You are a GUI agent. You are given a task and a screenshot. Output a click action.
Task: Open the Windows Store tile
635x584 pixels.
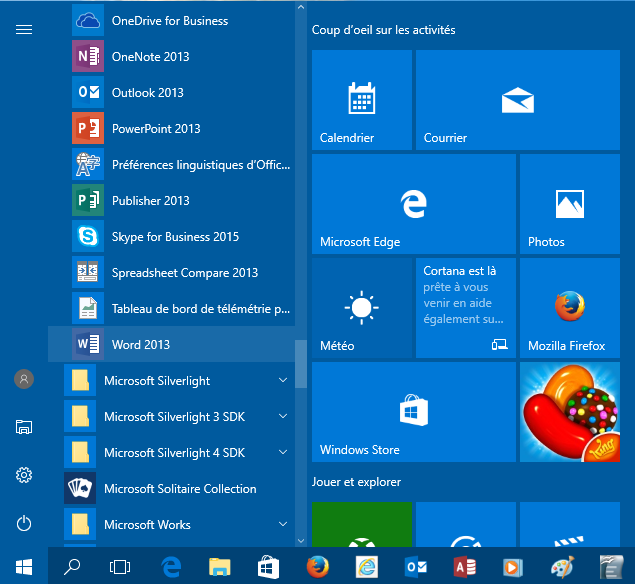point(414,412)
